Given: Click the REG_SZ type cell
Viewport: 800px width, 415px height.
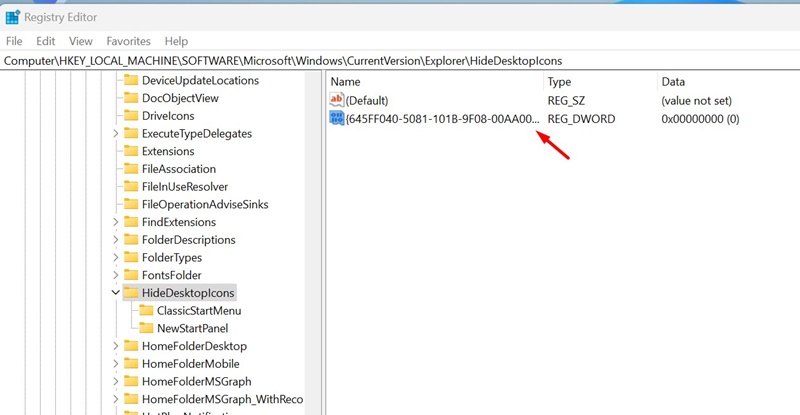Looking at the screenshot, I should [566, 101].
